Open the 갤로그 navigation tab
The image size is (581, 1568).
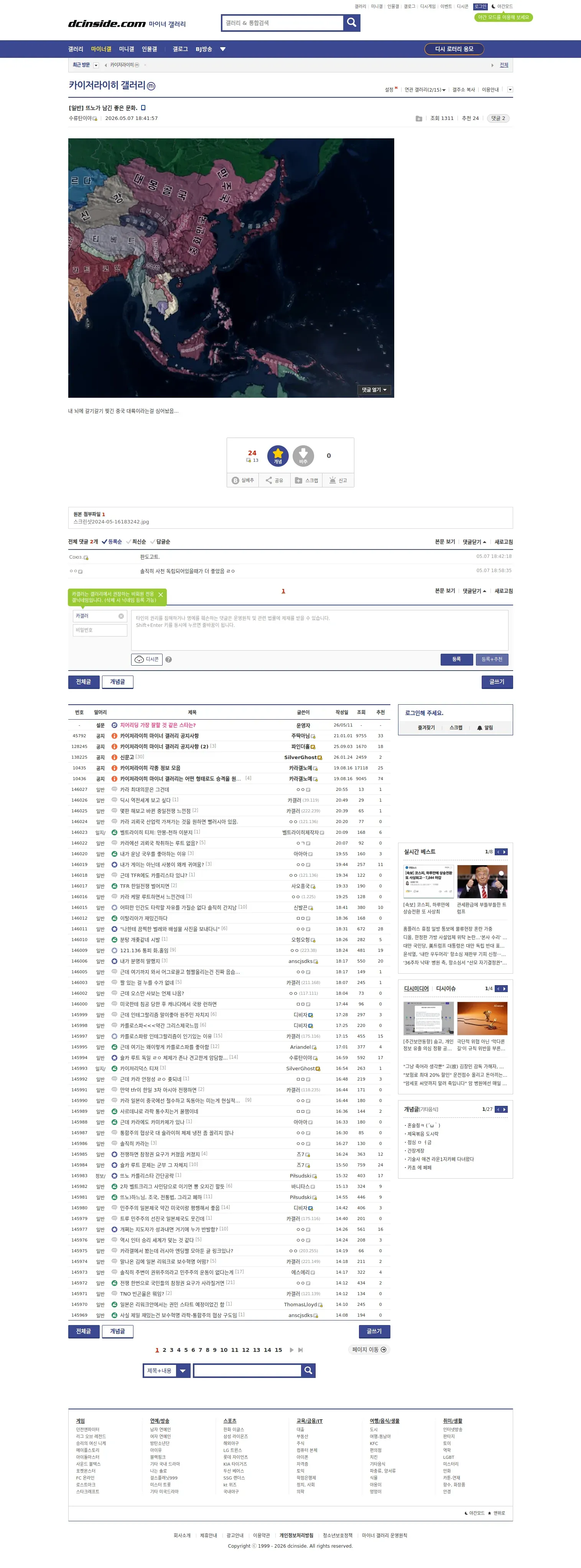click(180, 49)
